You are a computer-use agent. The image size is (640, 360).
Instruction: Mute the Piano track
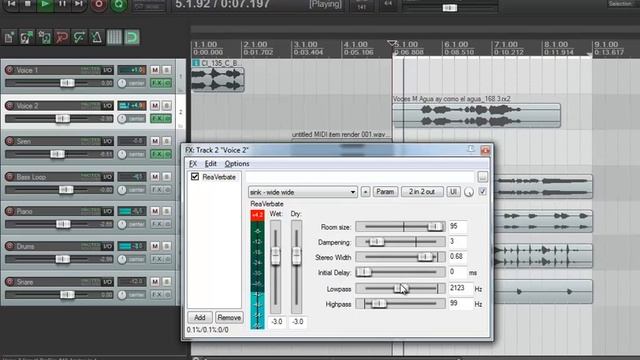click(x=155, y=211)
